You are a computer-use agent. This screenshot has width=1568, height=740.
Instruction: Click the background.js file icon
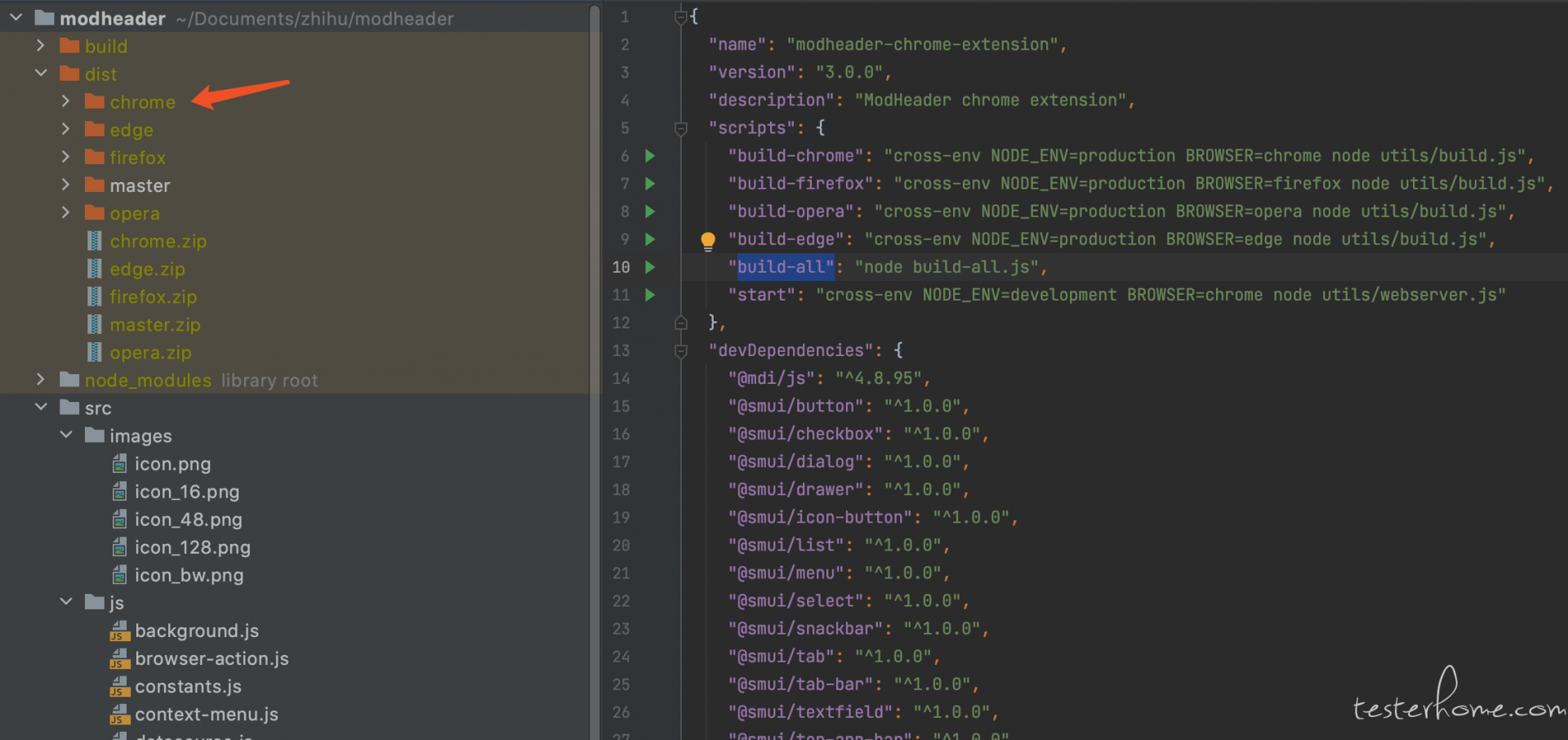[x=120, y=631]
